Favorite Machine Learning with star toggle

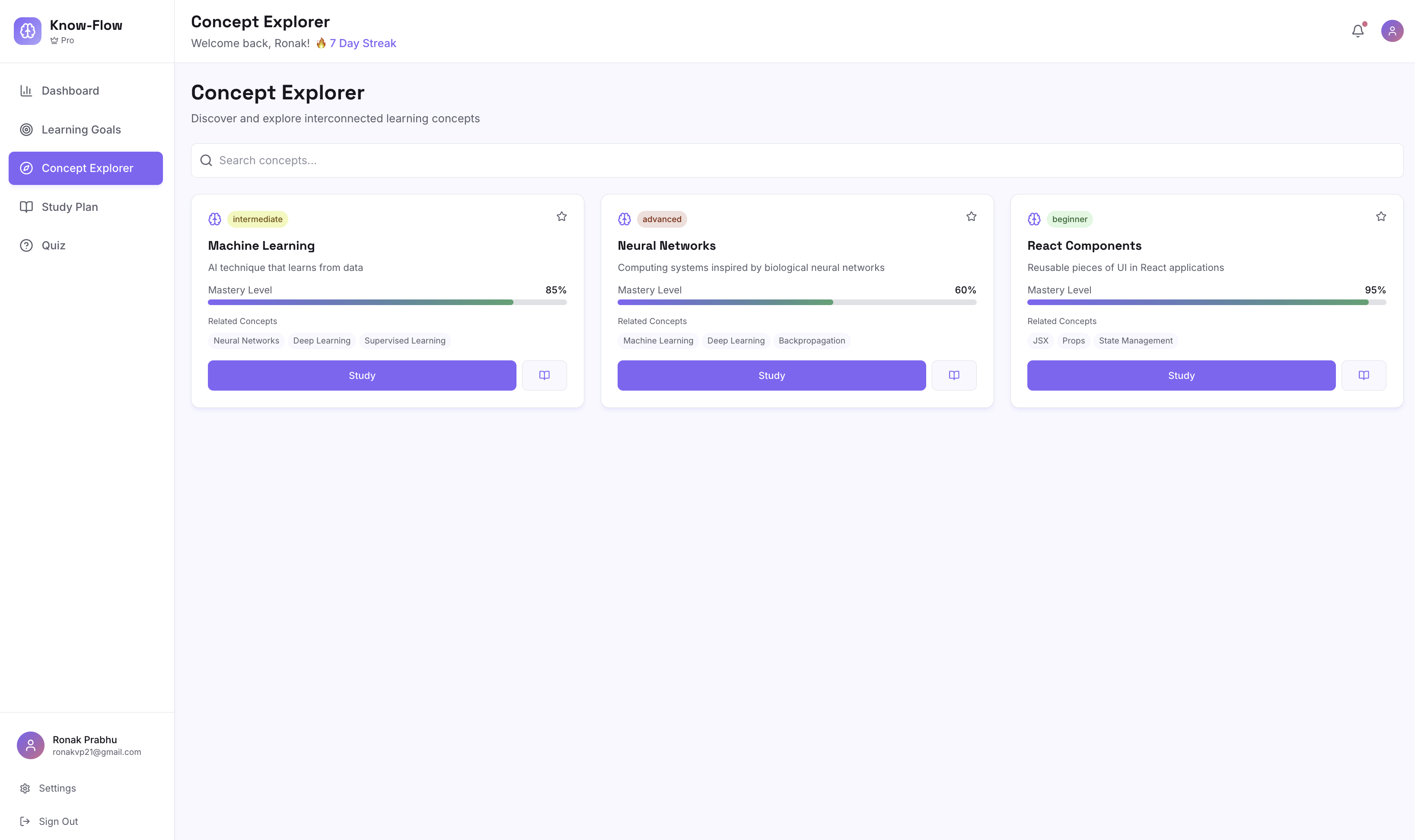click(561, 217)
